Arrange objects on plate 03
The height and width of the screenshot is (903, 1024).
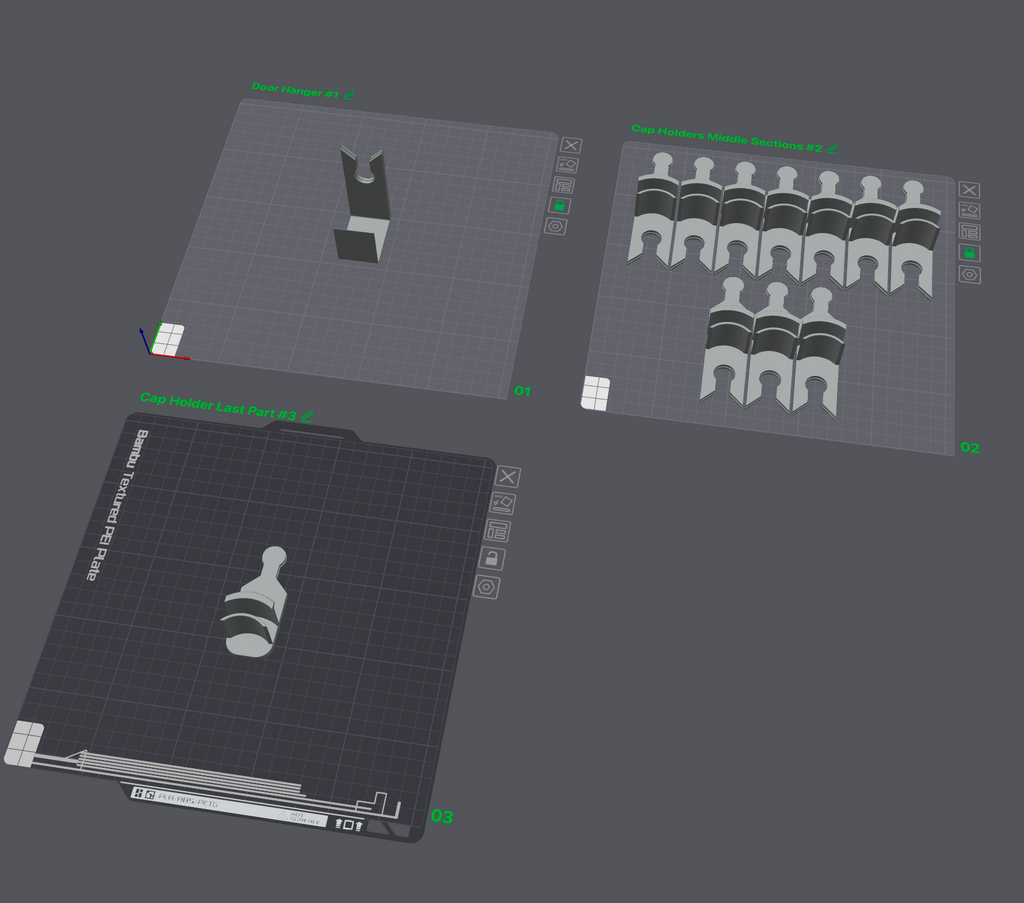point(497,531)
